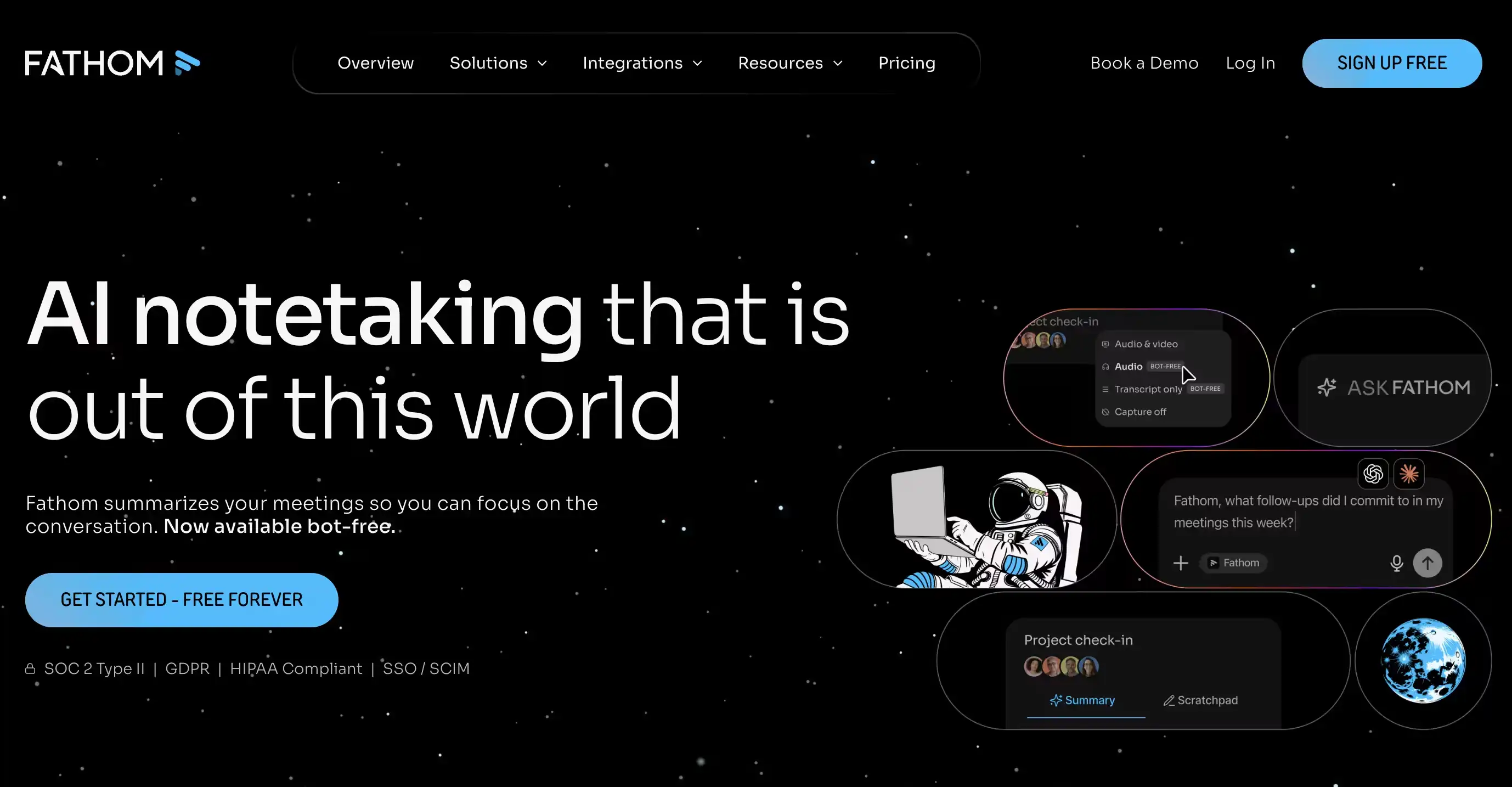Click the ChatGPT logo icon
This screenshot has height=787, width=1512.
[x=1373, y=474]
